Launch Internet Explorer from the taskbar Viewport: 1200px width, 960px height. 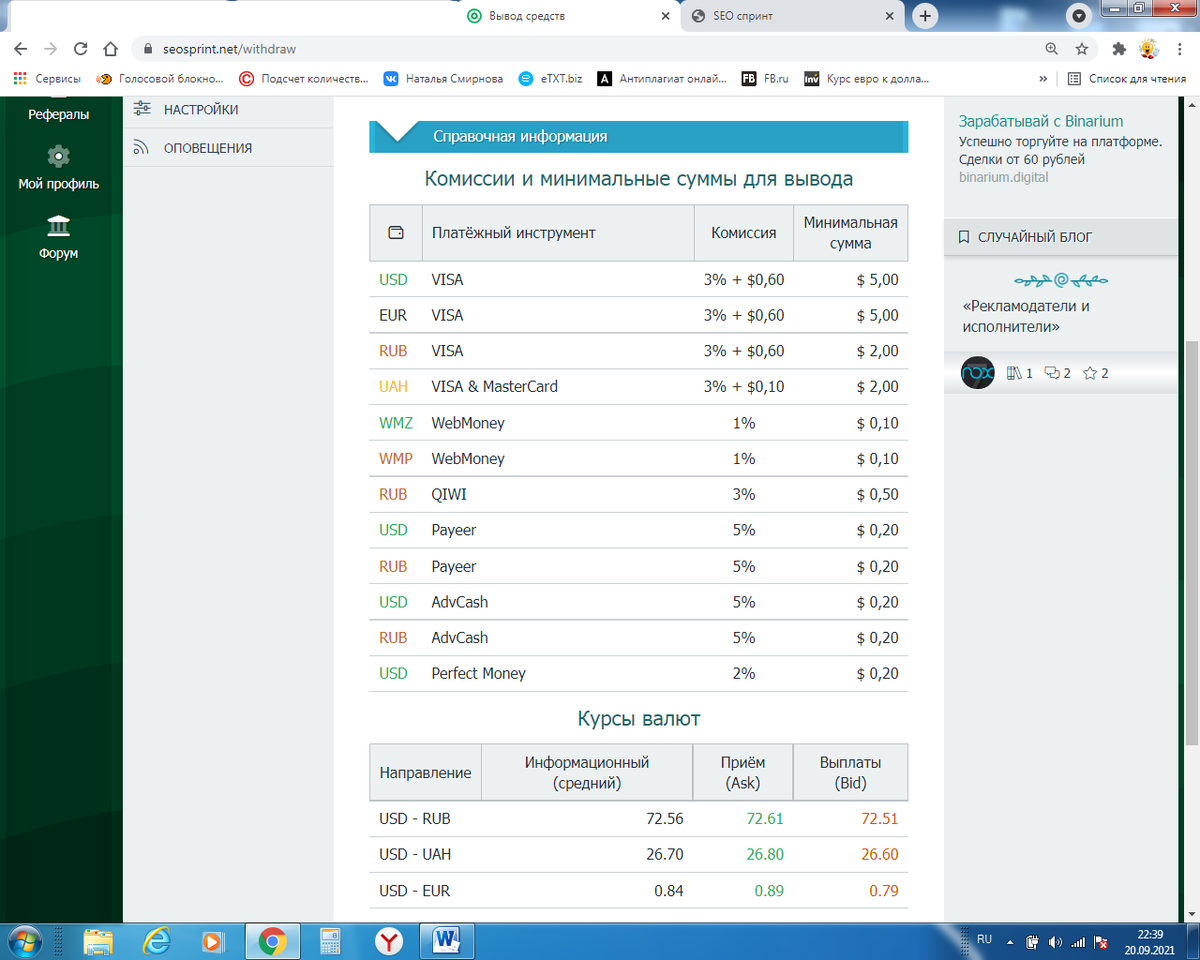(x=156, y=941)
